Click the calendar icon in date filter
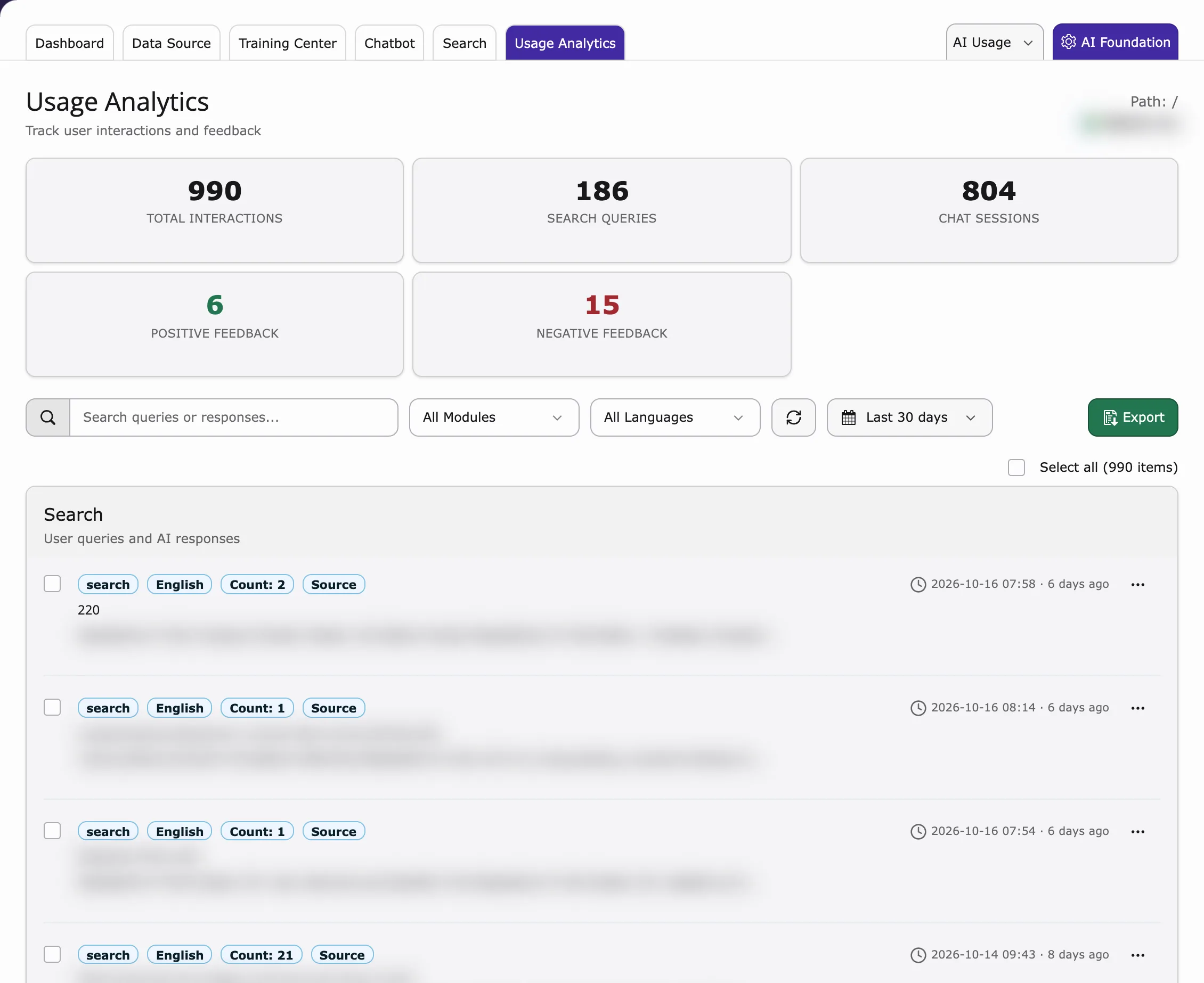Screen dimensions: 1204x983 (x=848, y=417)
